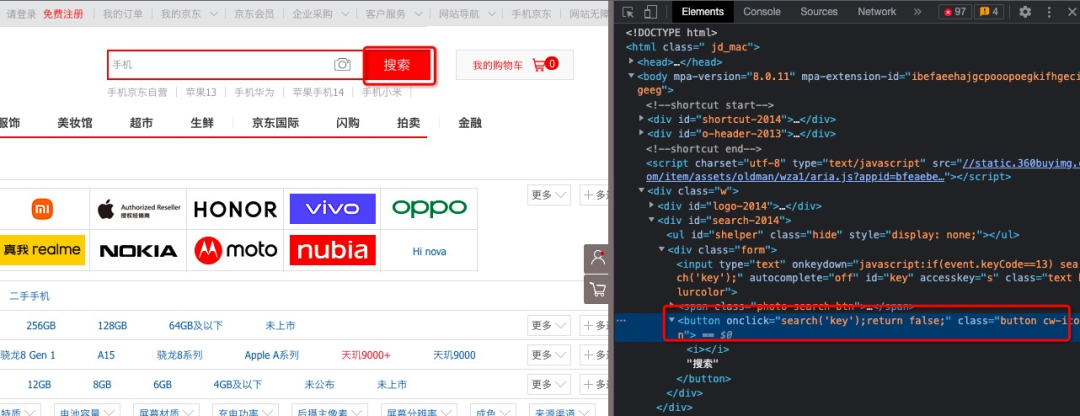The height and width of the screenshot is (416, 1080).
Task: Select the Apple Authorized Reseller brand logo
Action: pos(138,209)
